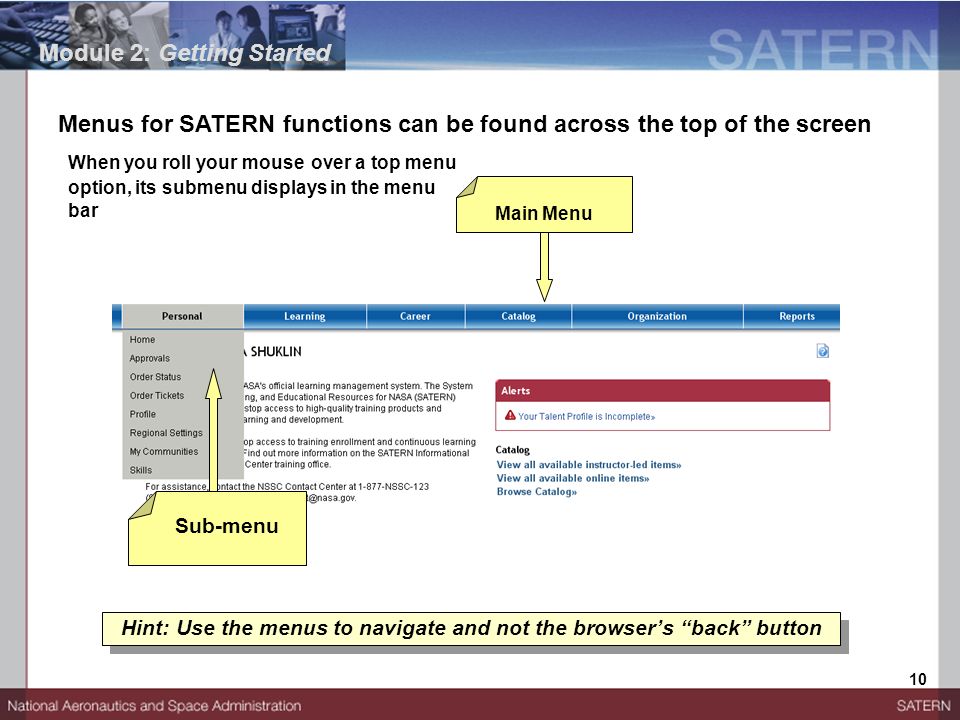
Task: Click the Catalog section heading
Action: (x=512, y=450)
